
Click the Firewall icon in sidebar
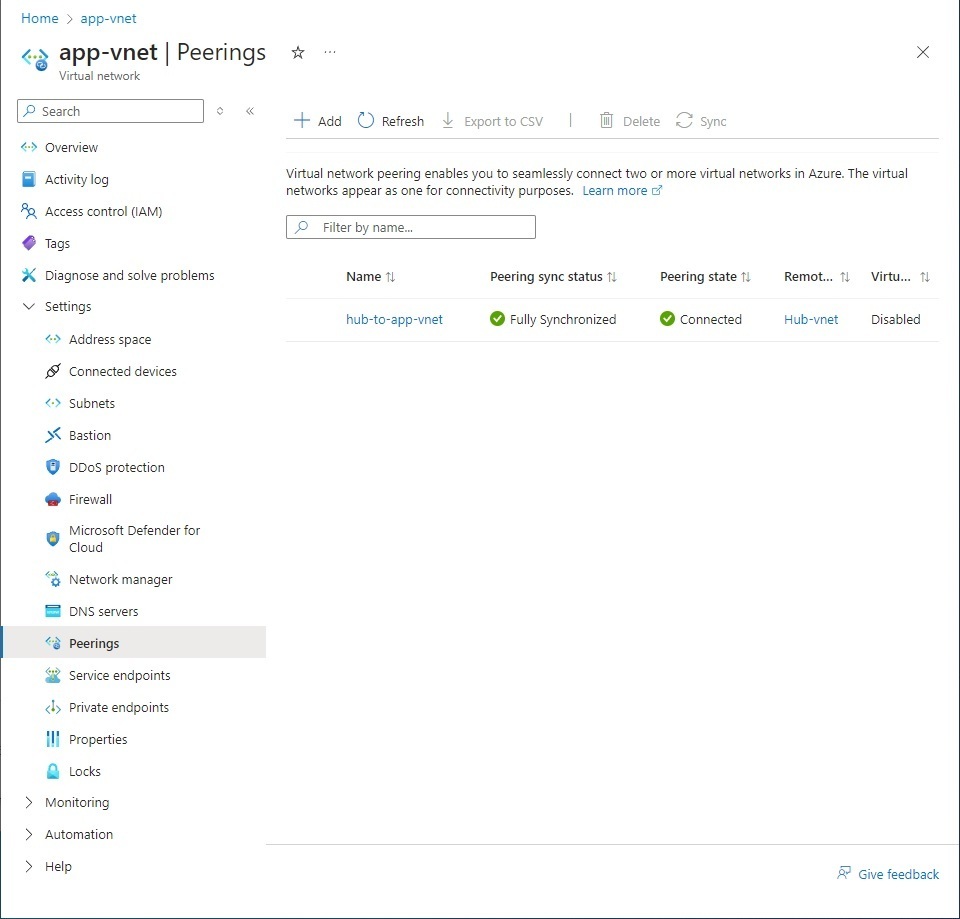click(x=54, y=499)
